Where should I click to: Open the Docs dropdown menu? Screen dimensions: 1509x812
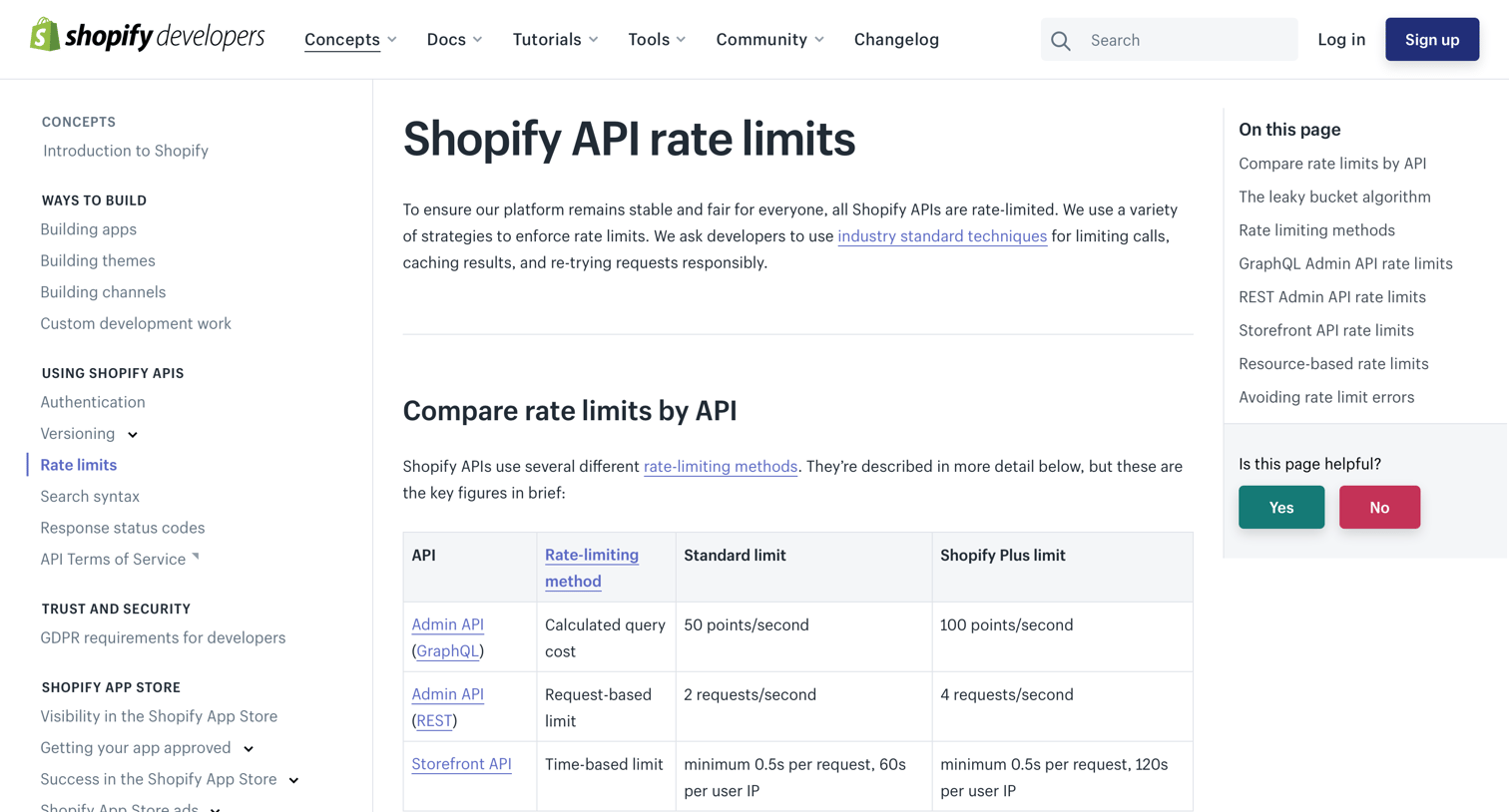tap(454, 40)
